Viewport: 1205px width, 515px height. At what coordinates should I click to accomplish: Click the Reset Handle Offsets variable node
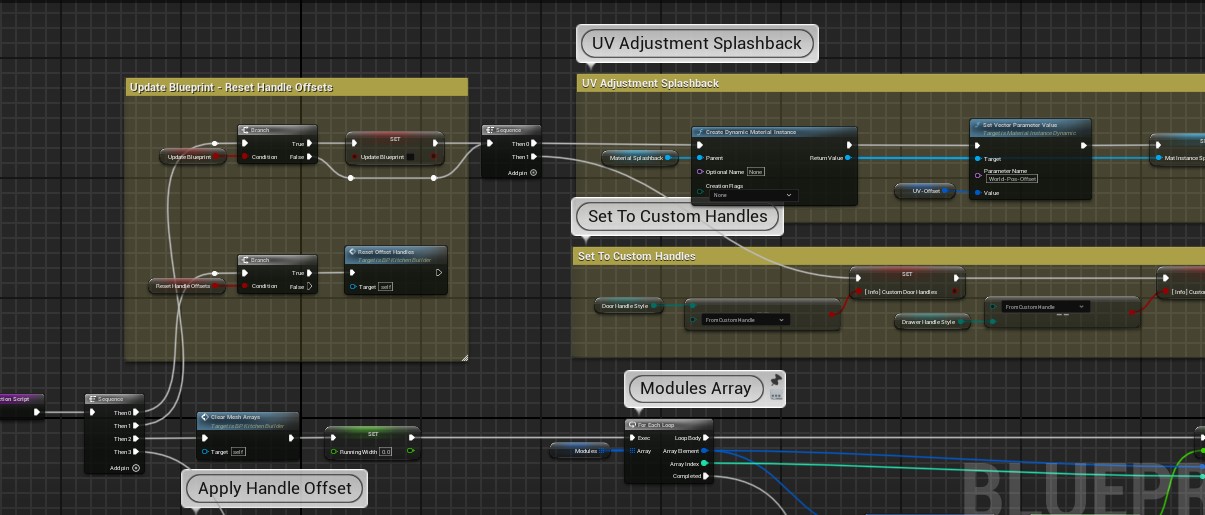click(x=187, y=286)
